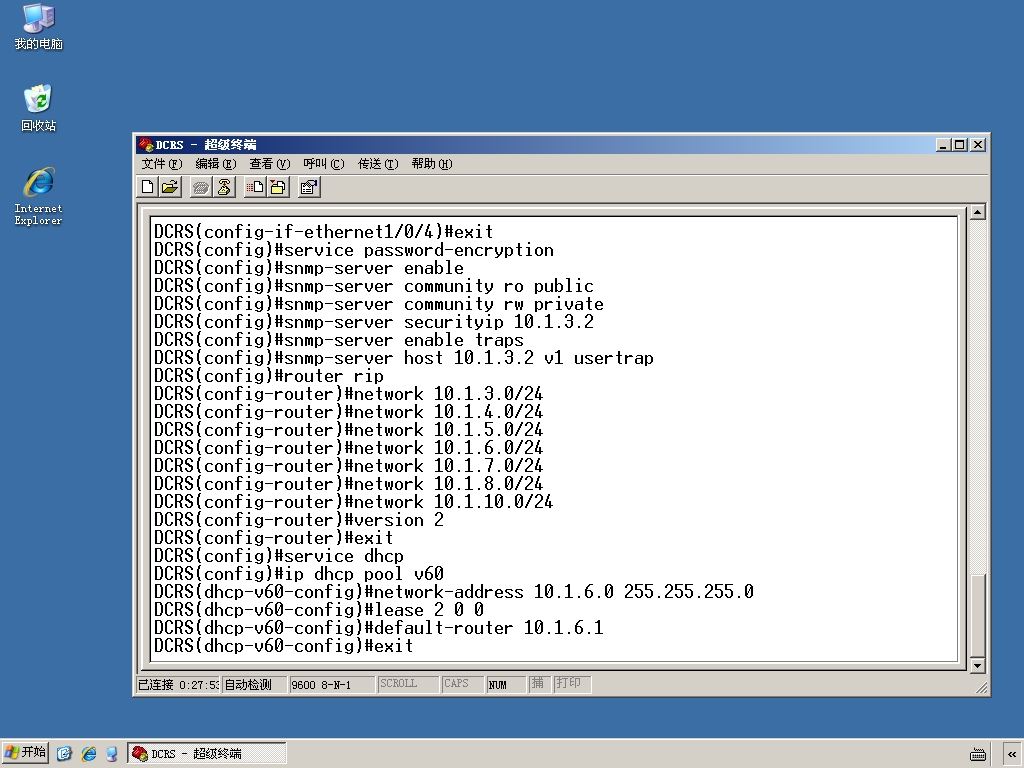1024x768 pixels.
Task: Click the SCROLL status indicator
Action: [x=408, y=684]
